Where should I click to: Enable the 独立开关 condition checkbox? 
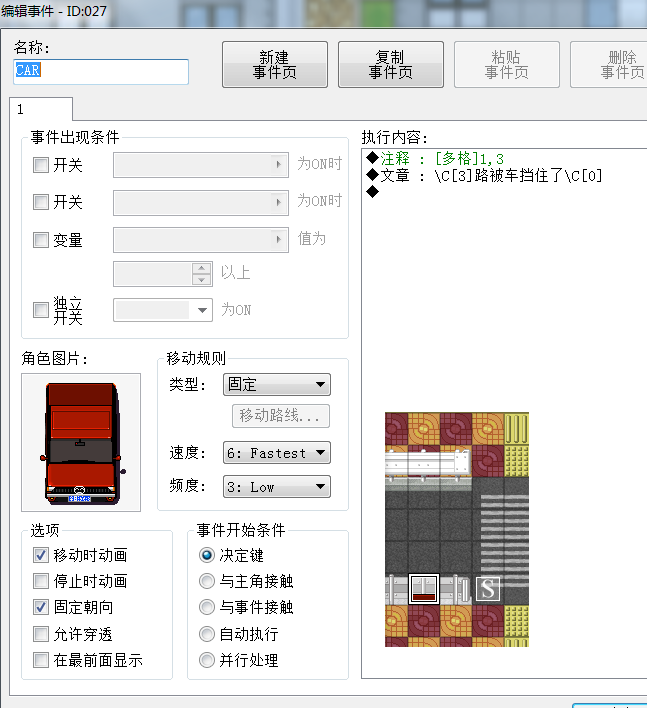point(41,310)
